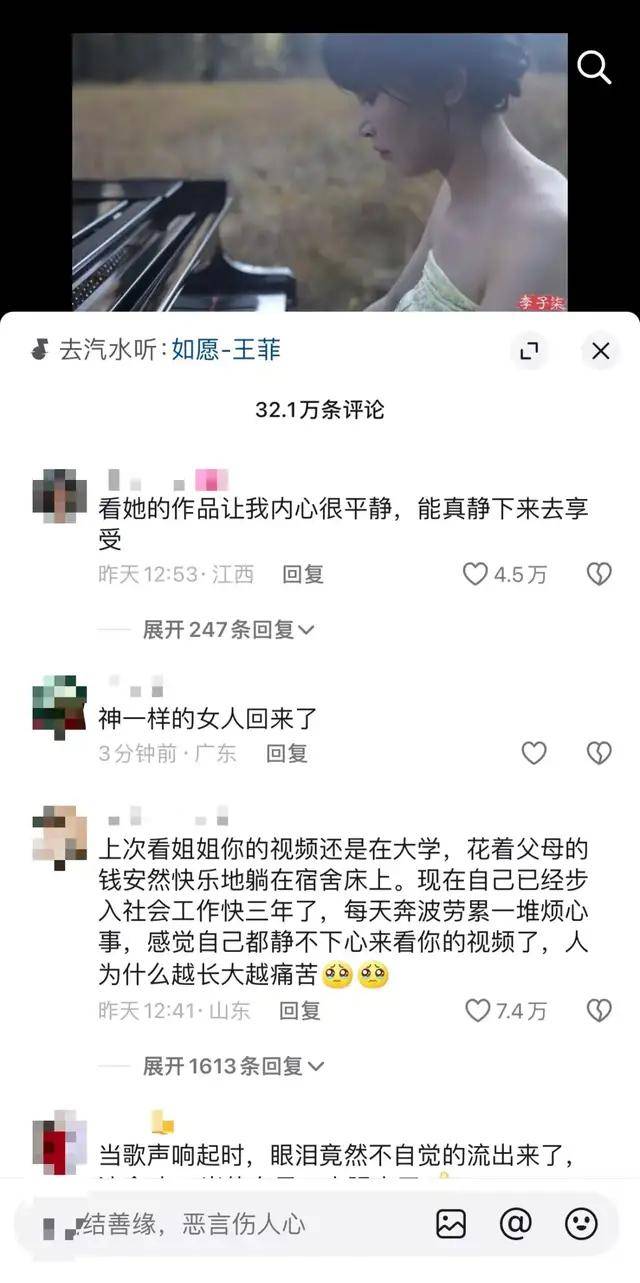
Task: Reply to the 江西 comment
Action: pyautogui.click(x=303, y=574)
